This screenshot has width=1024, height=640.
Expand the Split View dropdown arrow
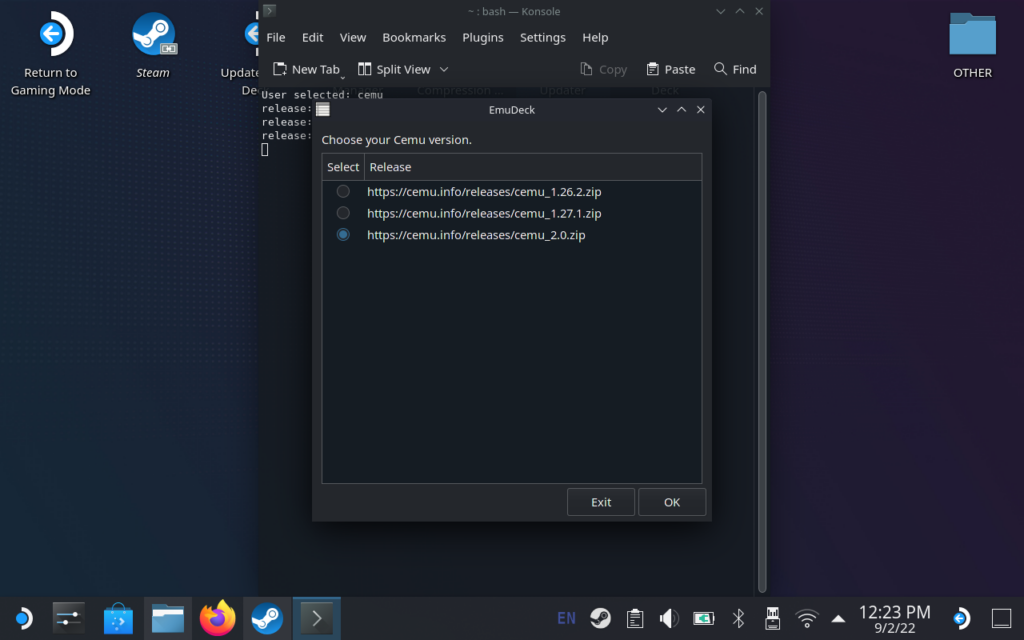coord(444,69)
